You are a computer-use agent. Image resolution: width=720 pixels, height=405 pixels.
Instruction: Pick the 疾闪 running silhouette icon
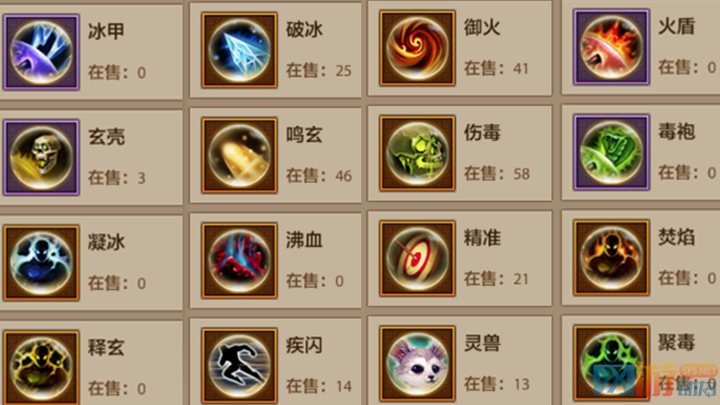(x=239, y=366)
